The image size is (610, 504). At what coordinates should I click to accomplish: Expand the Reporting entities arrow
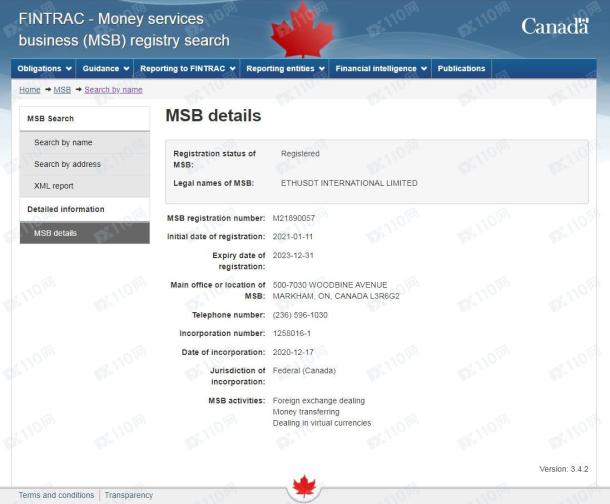[322, 69]
